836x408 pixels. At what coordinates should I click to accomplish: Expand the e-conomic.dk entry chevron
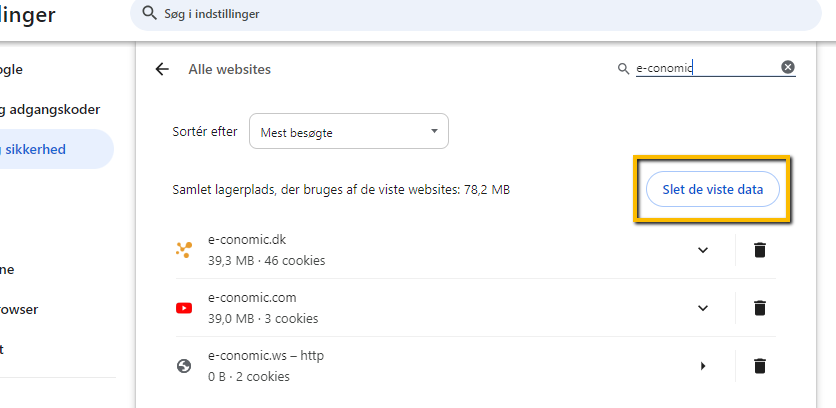[x=703, y=250]
